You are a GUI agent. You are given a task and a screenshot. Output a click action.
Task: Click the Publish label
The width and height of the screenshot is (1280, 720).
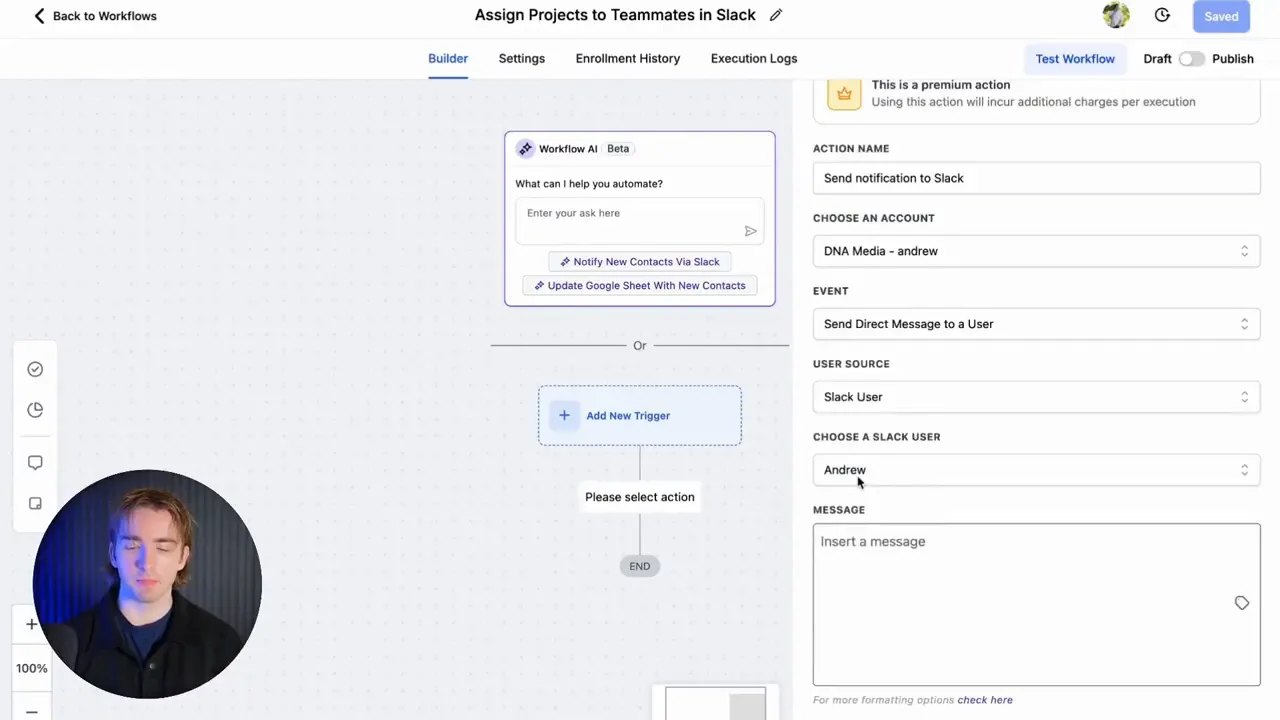click(1233, 59)
